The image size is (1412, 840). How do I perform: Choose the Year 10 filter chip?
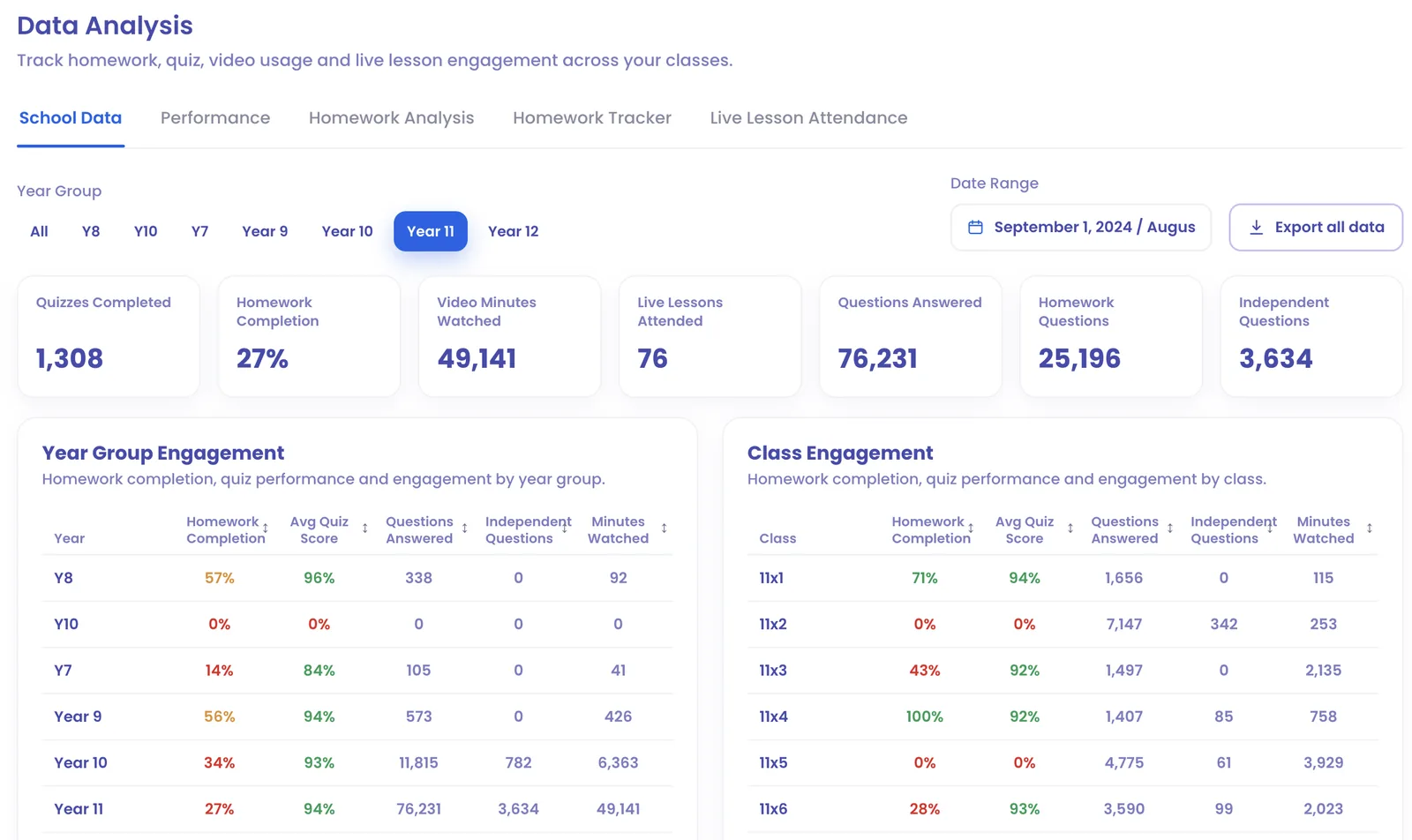tap(347, 231)
